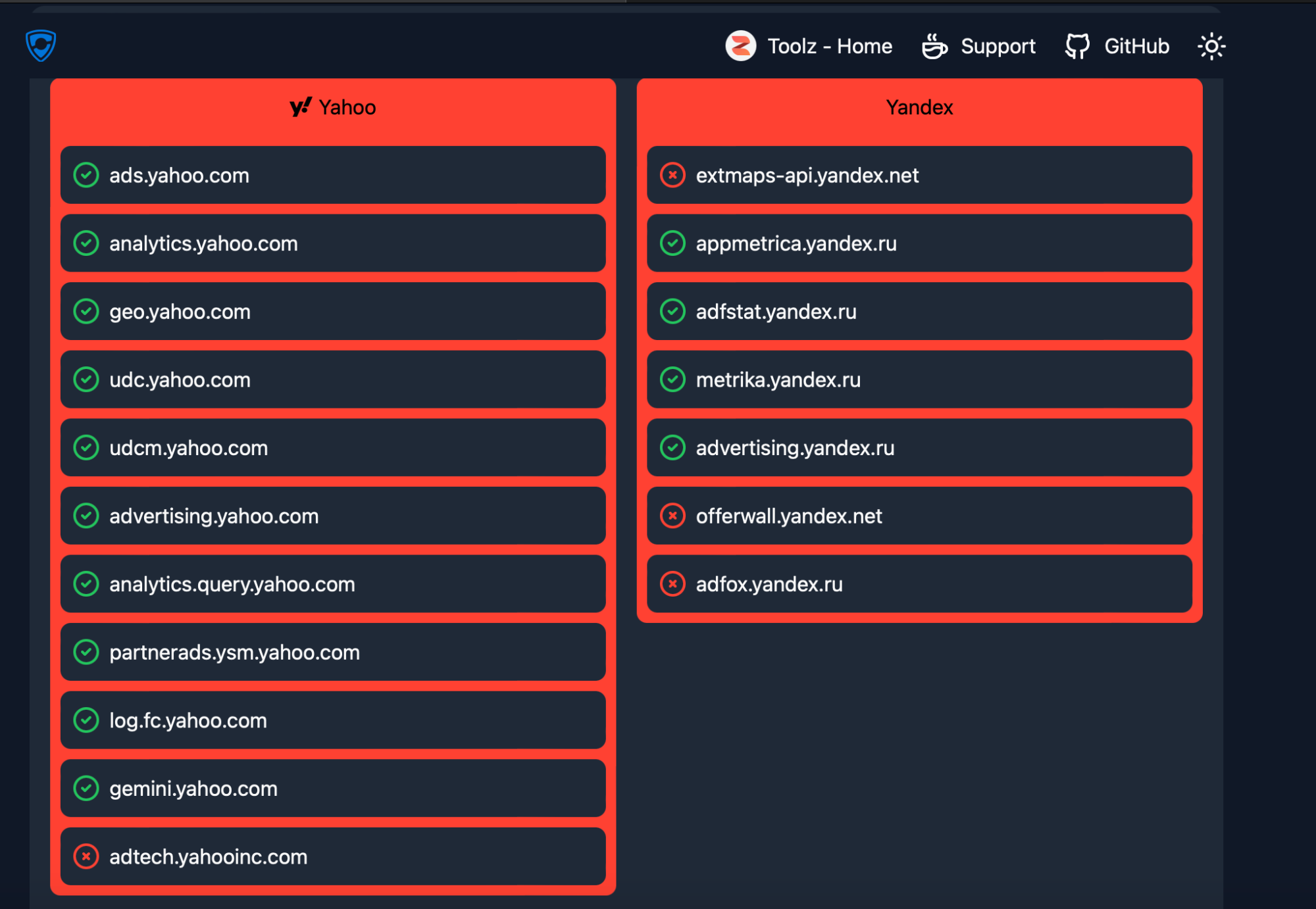Click red X icon beside offerwall.yandex.net

(672, 516)
